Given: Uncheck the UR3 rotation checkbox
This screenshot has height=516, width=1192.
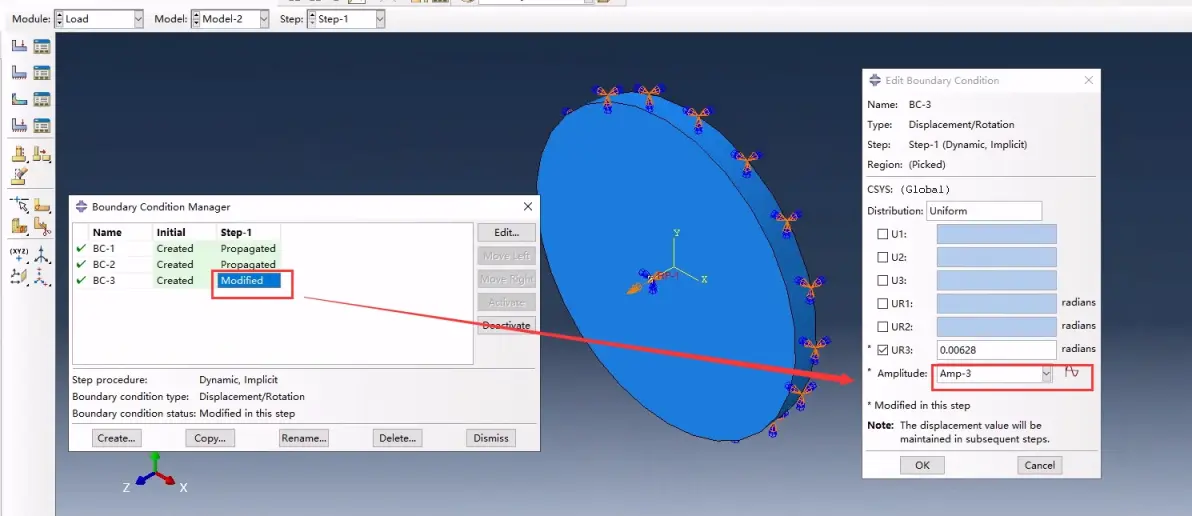Looking at the screenshot, I should (x=882, y=349).
